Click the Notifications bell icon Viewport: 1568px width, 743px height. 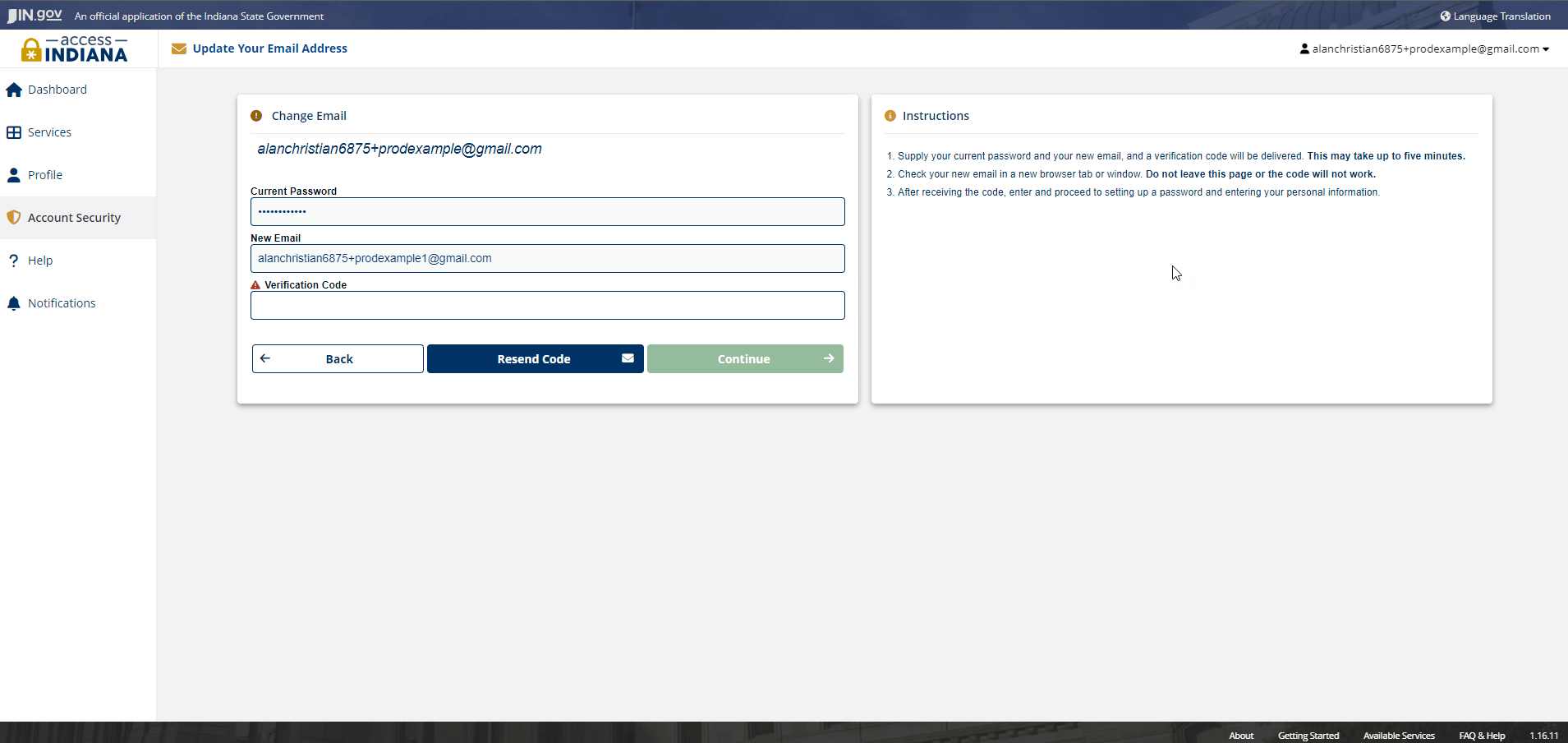pyautogui.click(x=14, y=303)
